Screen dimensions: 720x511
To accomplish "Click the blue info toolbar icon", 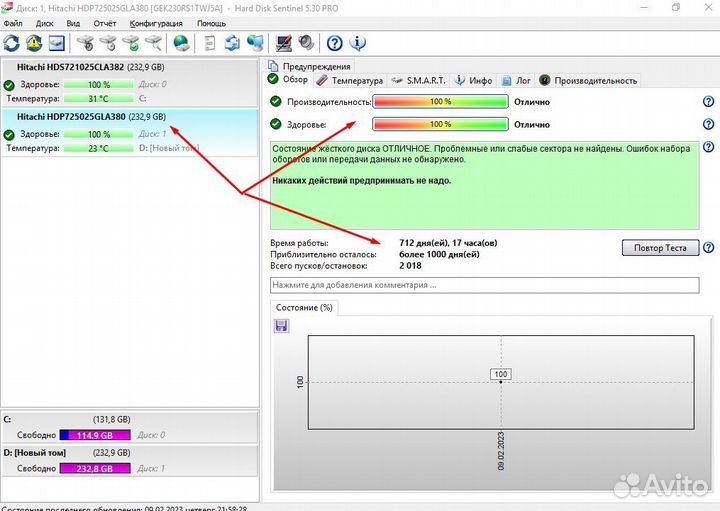I will click(x=357, y=43).
